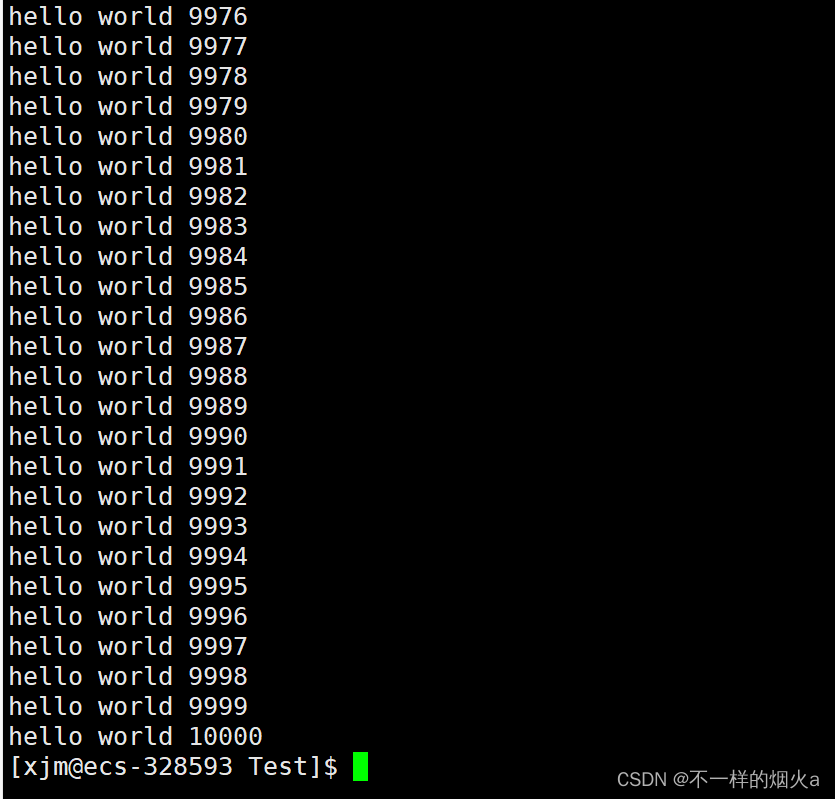Viewport: 835px width, 799px height.
Task: Click the number 9998 in output
Action: click(x=218, y=677)
